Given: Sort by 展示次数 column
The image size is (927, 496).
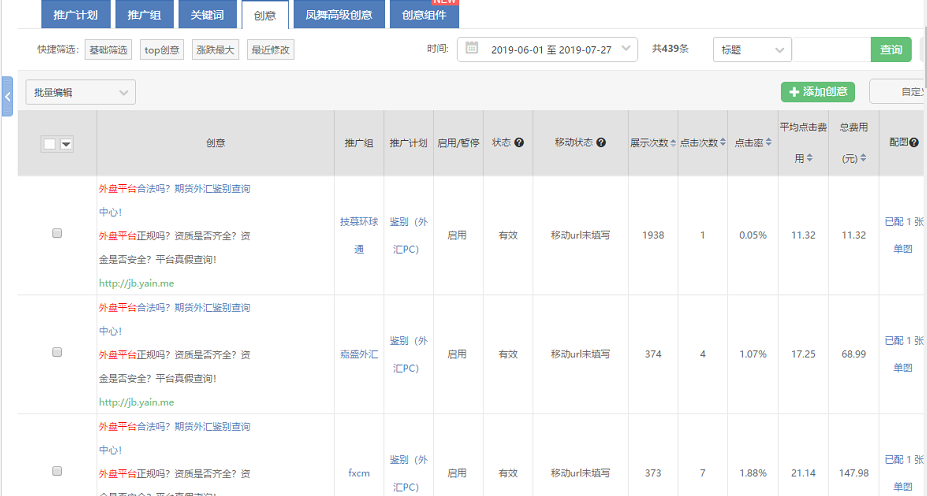Looking at the screenshot, I should pos(673,142).
